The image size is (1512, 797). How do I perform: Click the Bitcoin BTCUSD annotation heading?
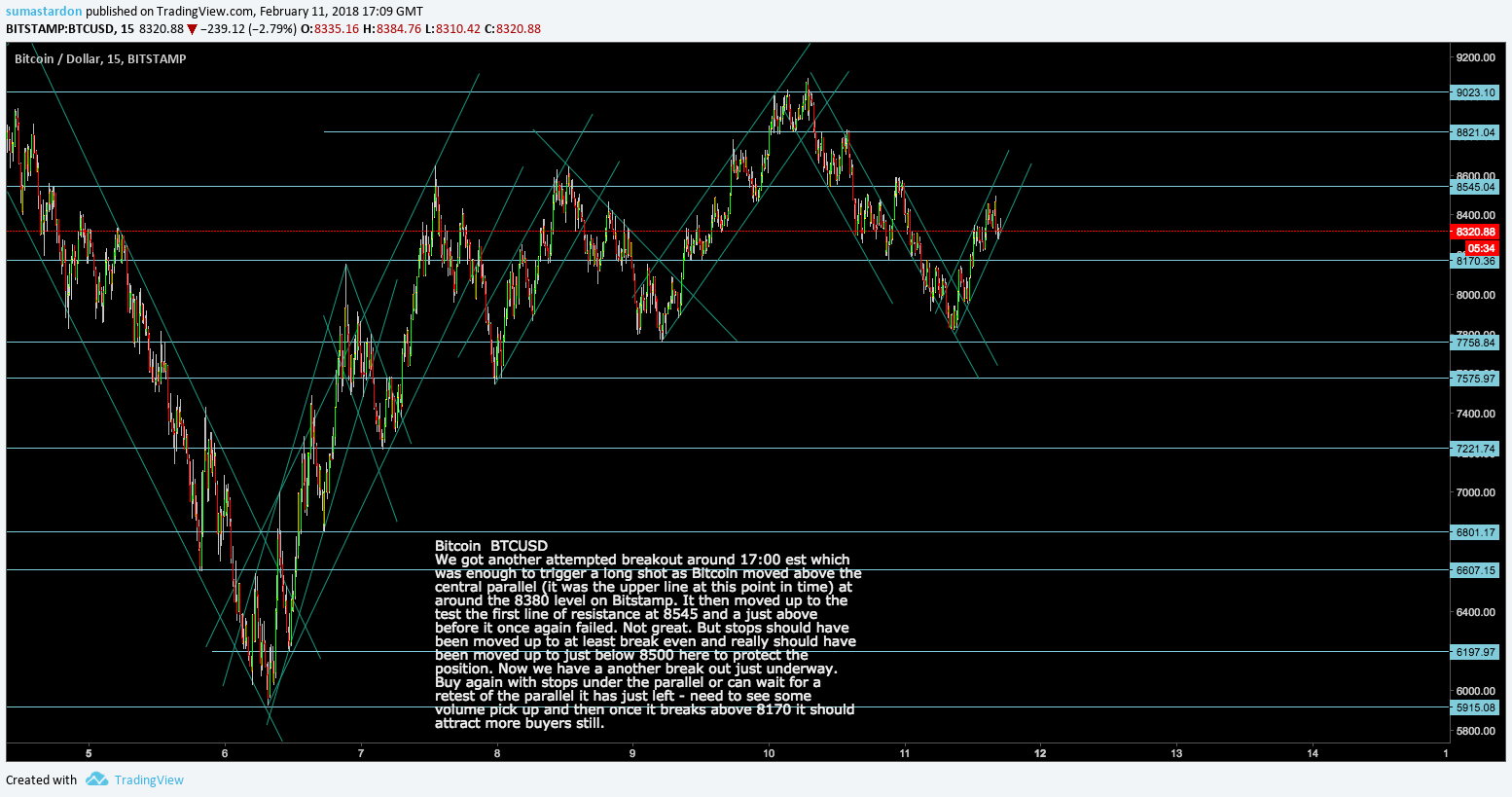[x=491, y=546]
